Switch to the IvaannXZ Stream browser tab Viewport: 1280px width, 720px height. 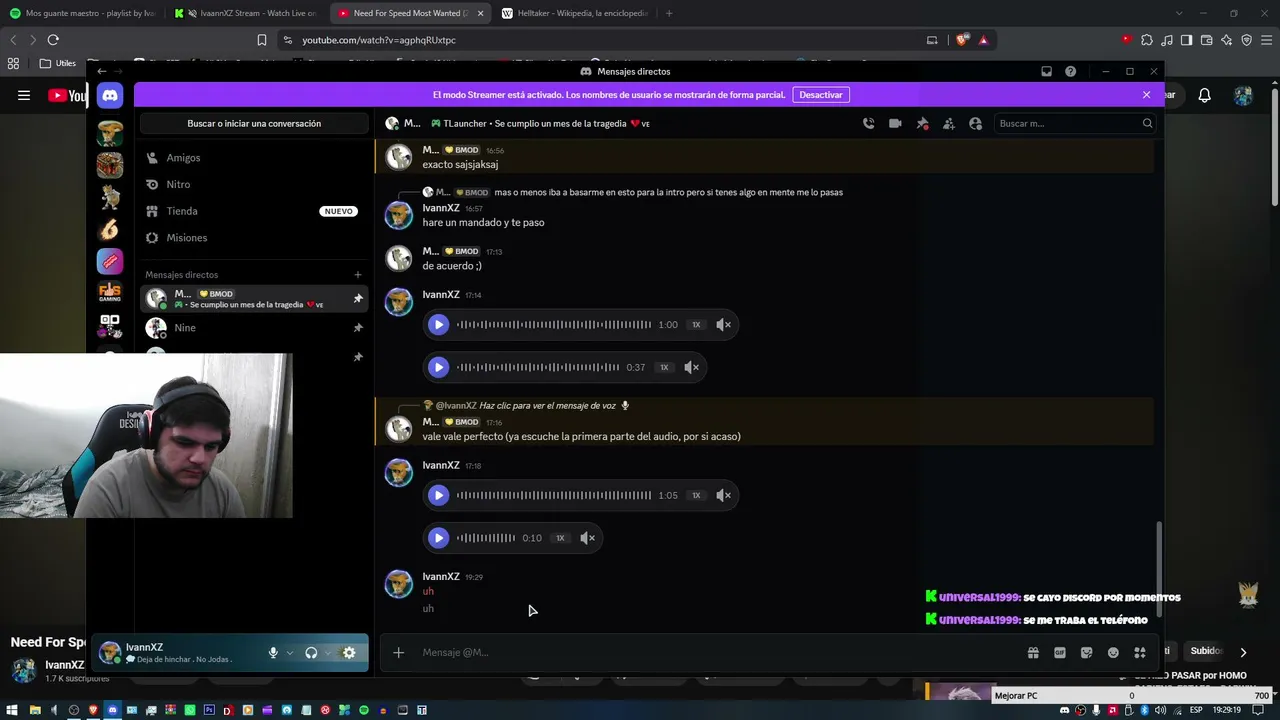[246, 13]
